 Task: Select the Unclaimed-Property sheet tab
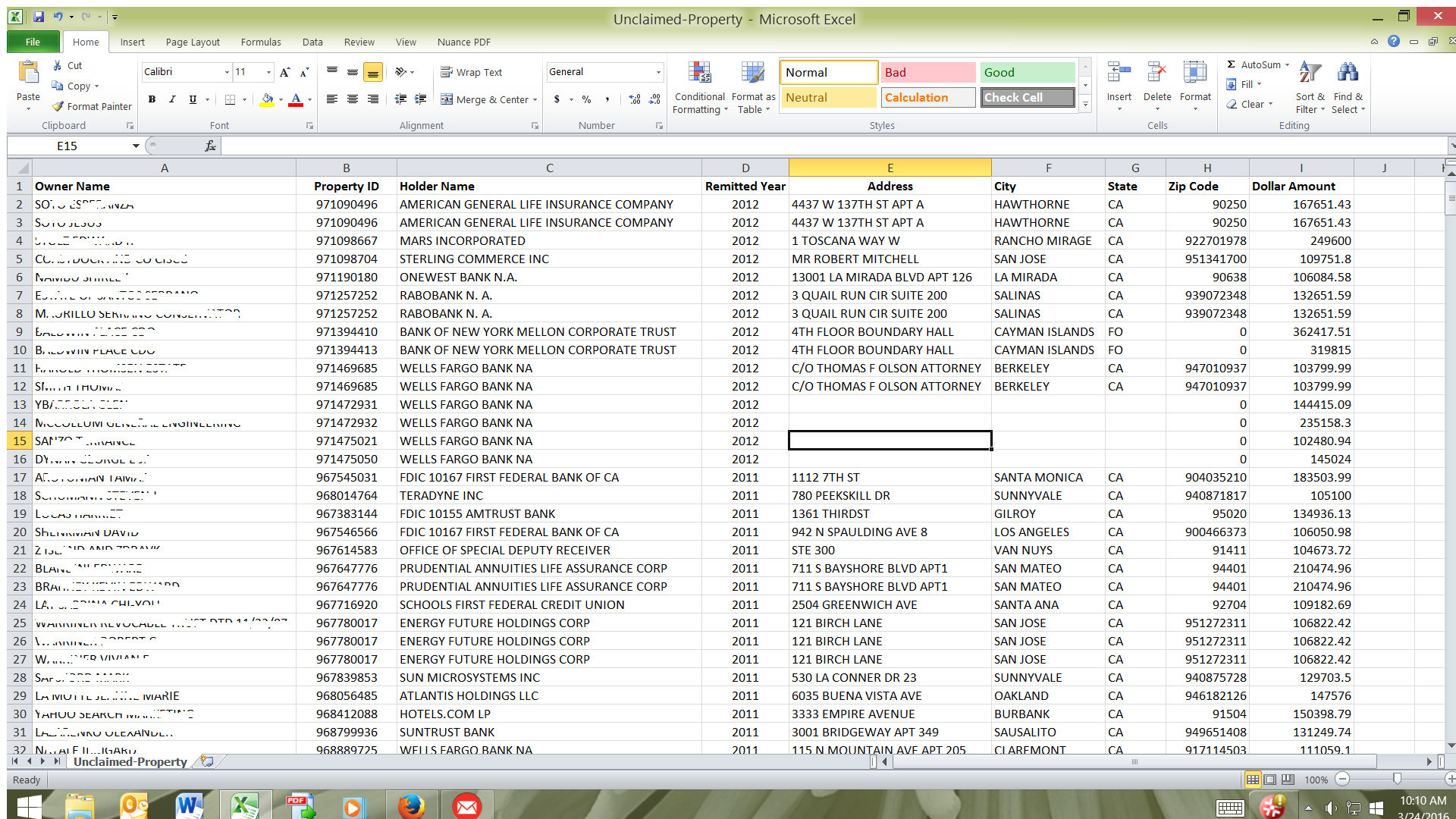130,761
